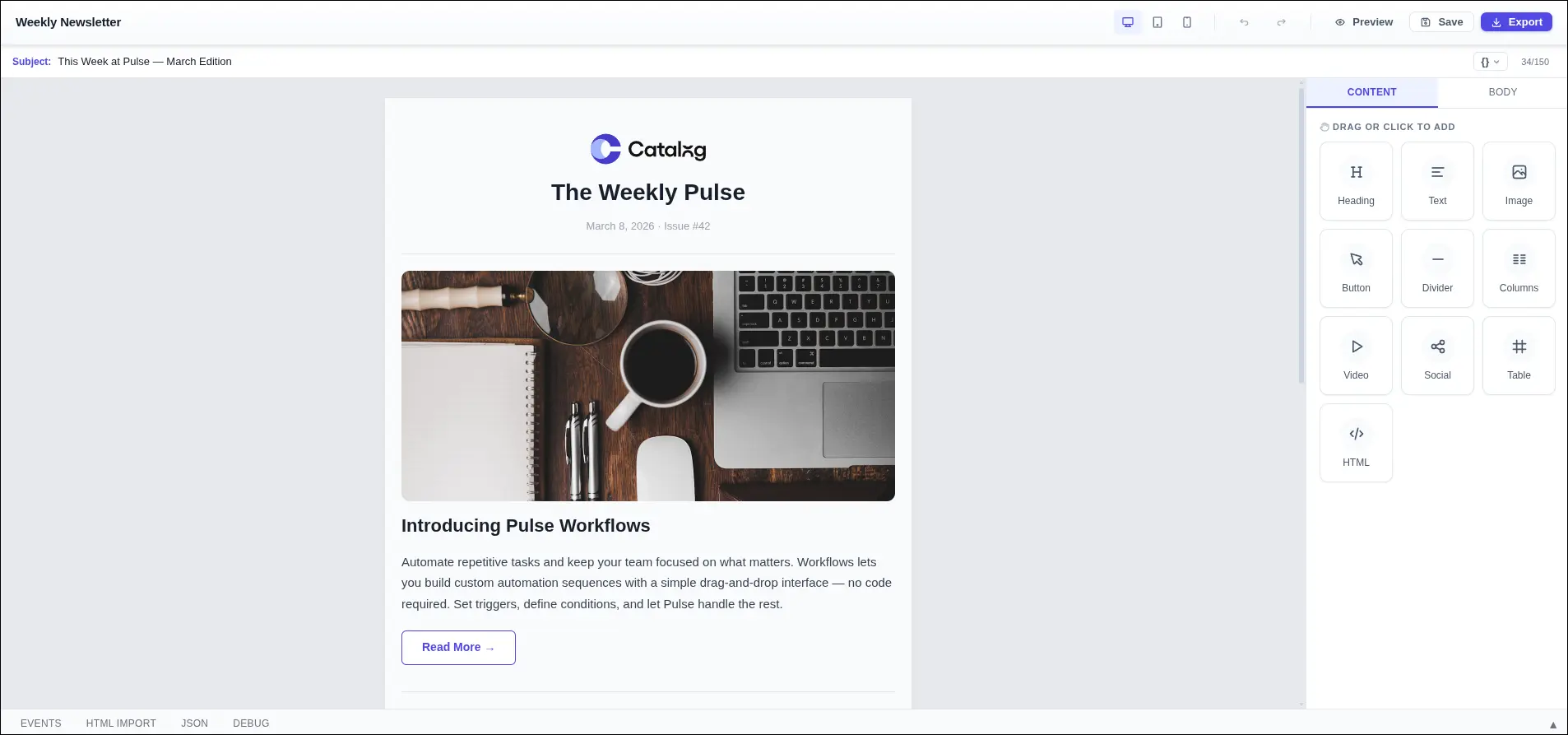Viewport: 1568px width, 735px height.
Task: Add a Heading block
Action: (x=1356, y=181)
